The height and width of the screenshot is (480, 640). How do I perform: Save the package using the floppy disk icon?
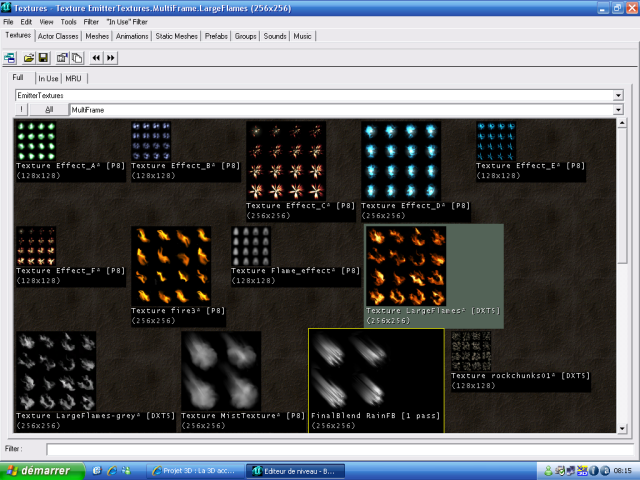click(44, 58)
